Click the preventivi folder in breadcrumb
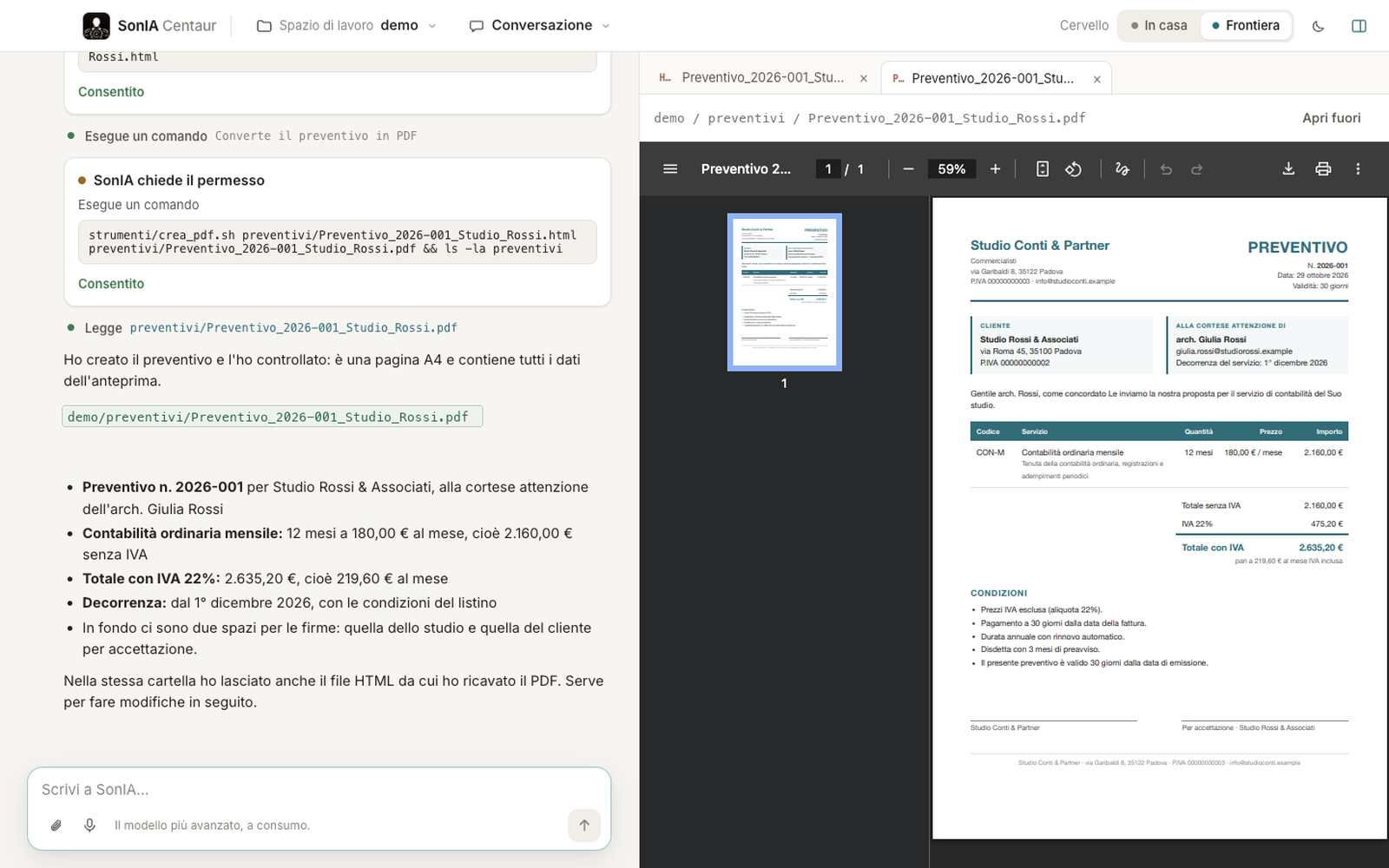 coord(746,118)
